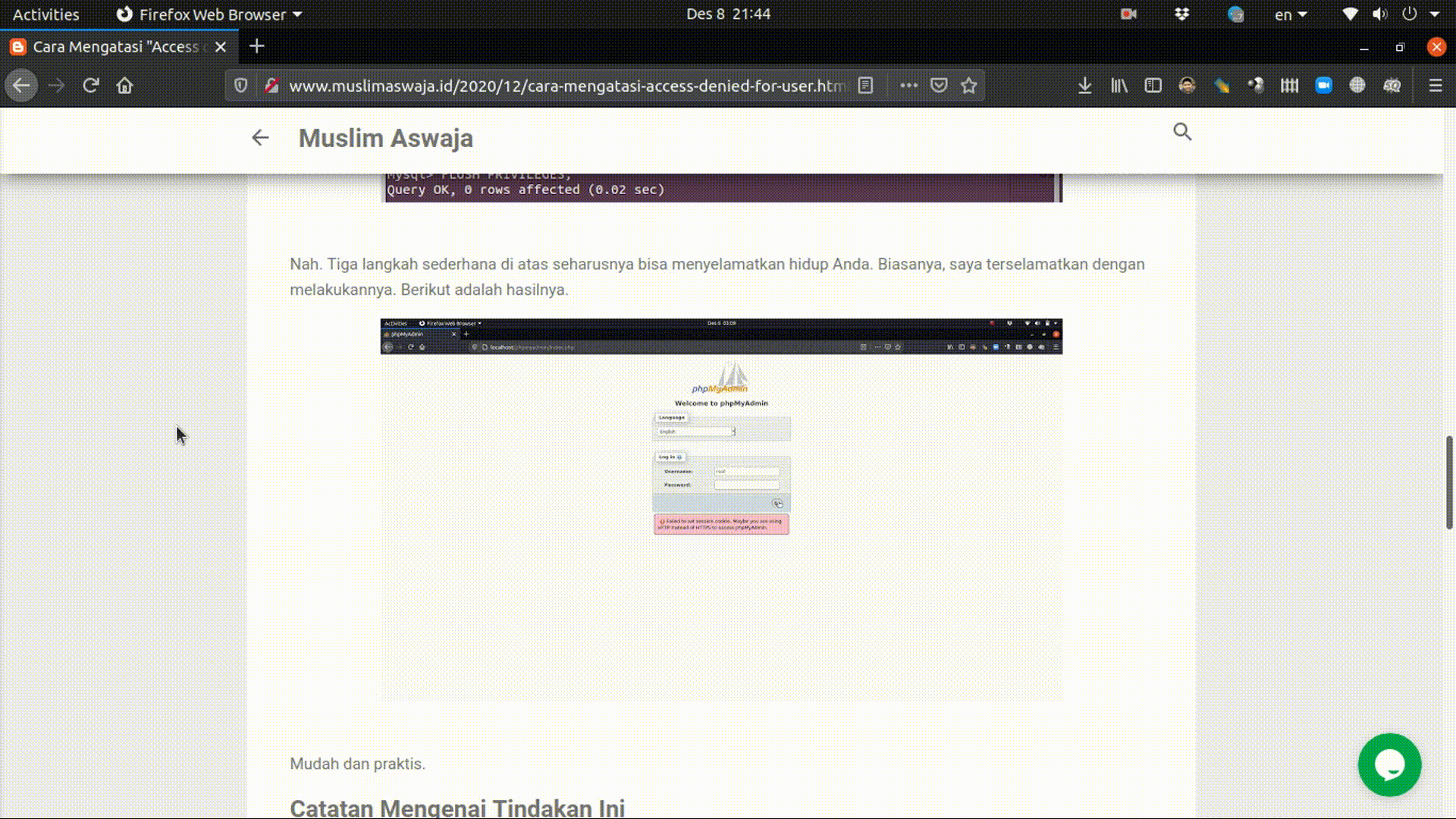Open the Firefox home page
The width and height of the screenshot is (1456, 819).
click(x=125, y=86)
